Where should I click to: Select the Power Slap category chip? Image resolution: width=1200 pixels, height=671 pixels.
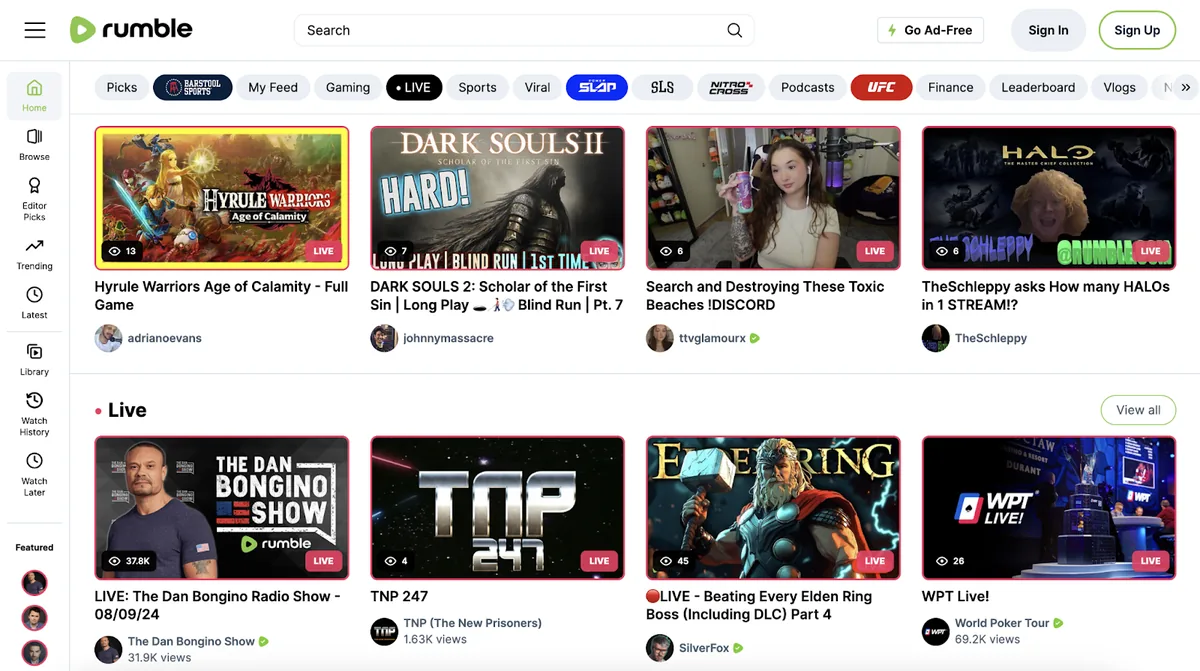[597, 87]
